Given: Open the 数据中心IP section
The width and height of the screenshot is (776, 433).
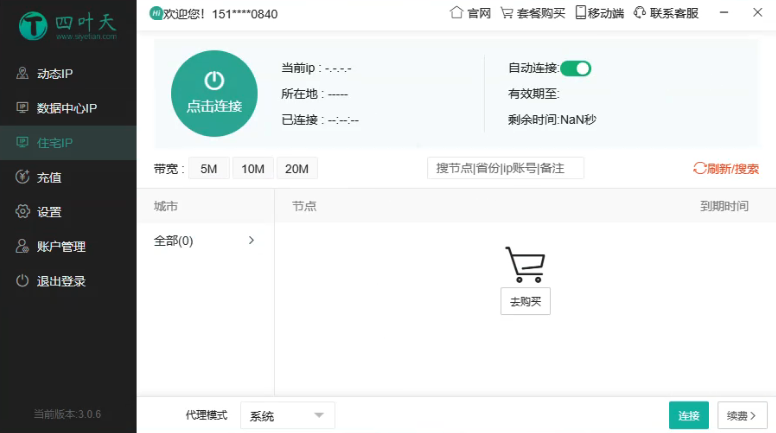Looking at the screenshot, I should 68,108.
